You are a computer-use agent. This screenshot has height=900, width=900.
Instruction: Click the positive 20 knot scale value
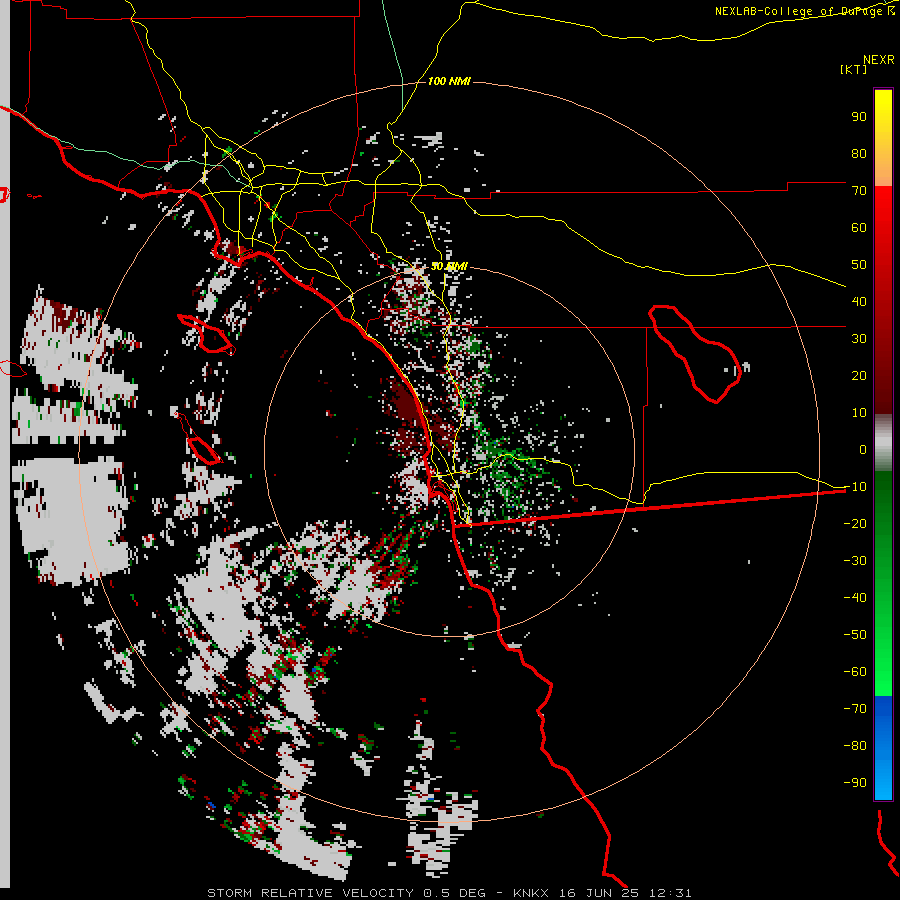tap(859, 375)
